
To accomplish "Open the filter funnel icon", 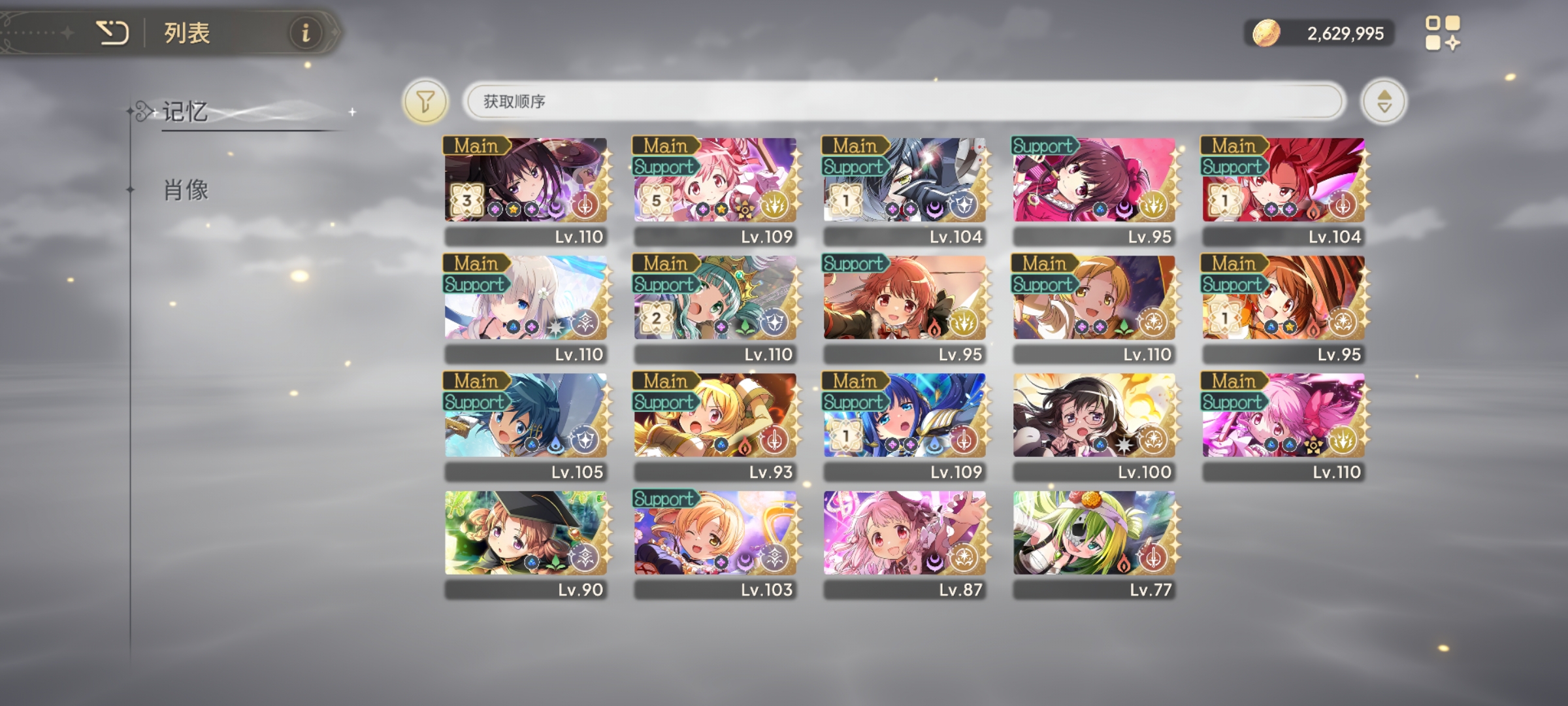I will (x=425, y=101).
